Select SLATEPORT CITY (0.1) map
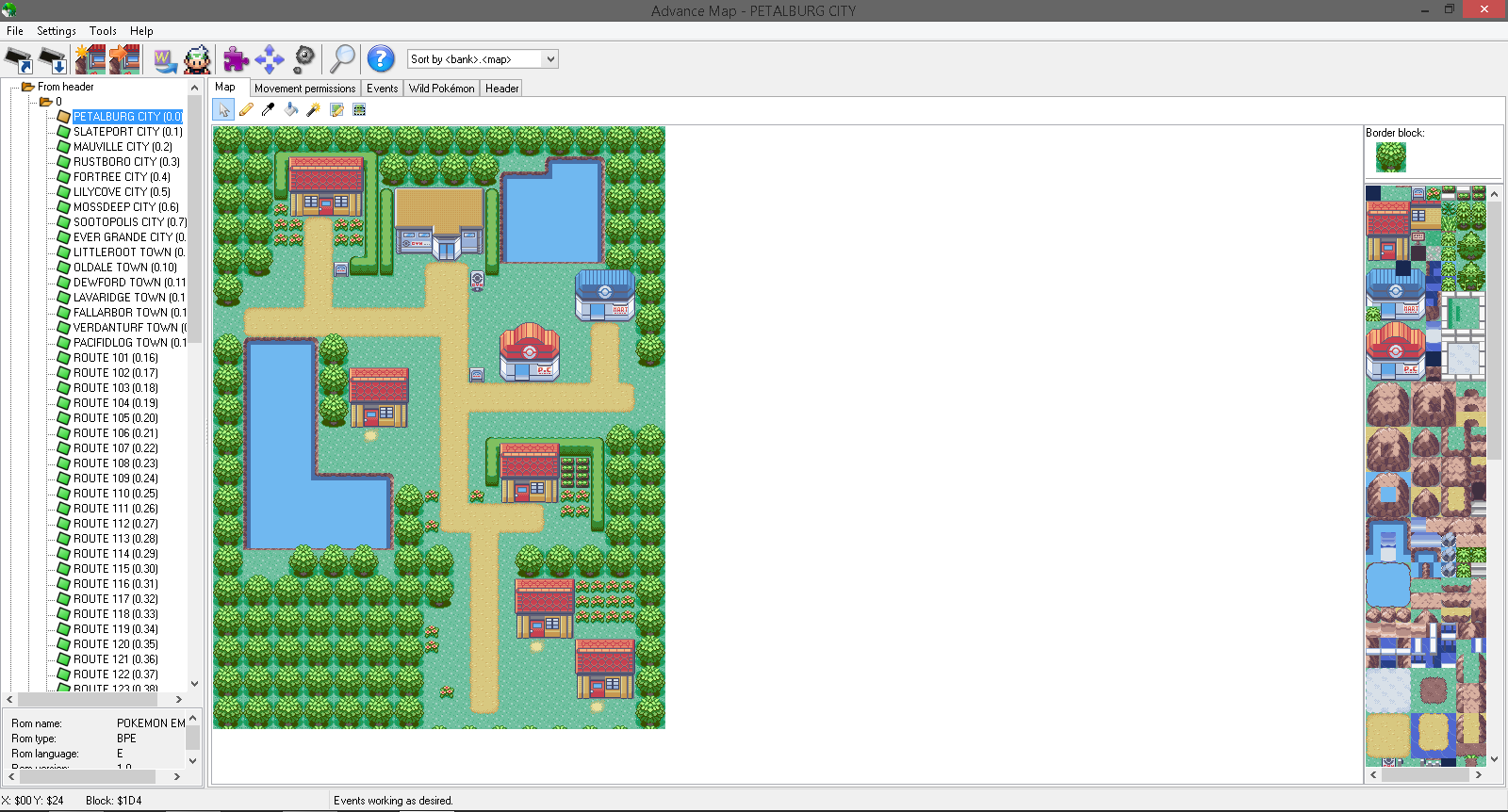Image resolution: width=1508 pixels, height=812 pixels. [x=128, y=132]
